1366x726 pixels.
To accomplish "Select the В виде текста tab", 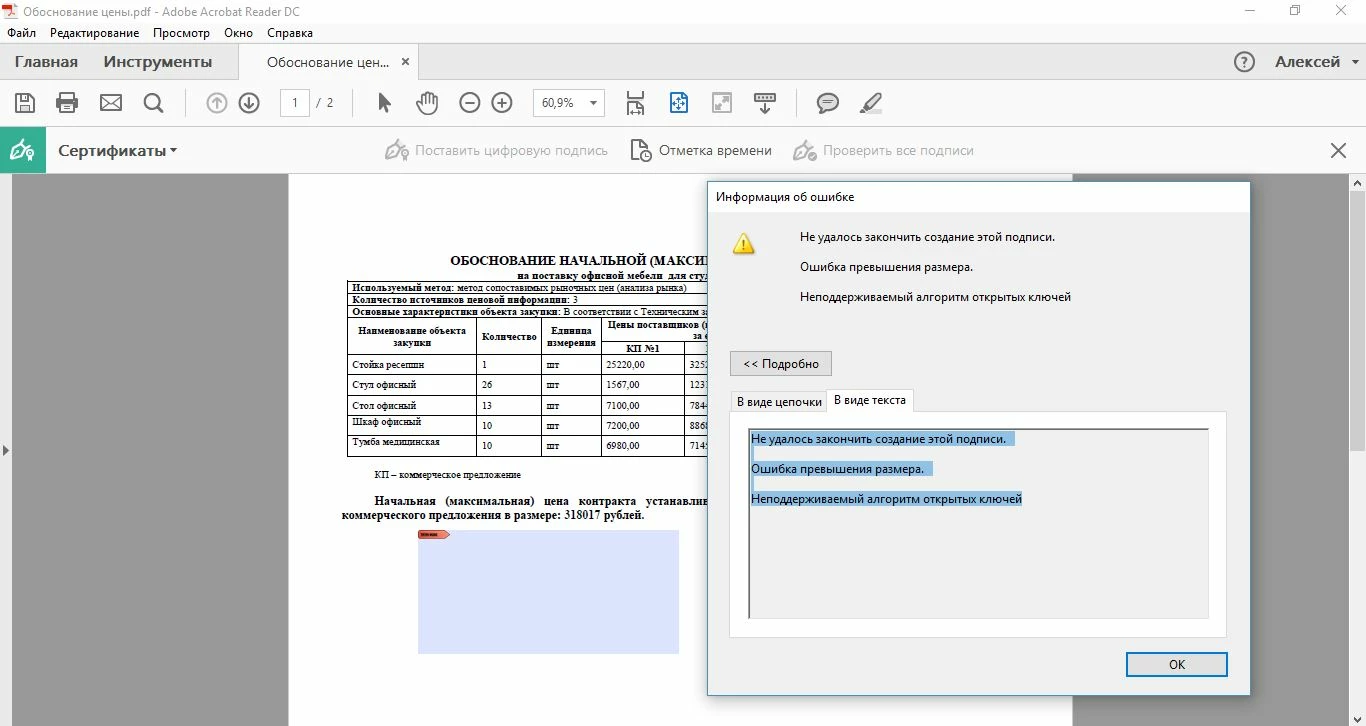I will [x=870, y=400].
